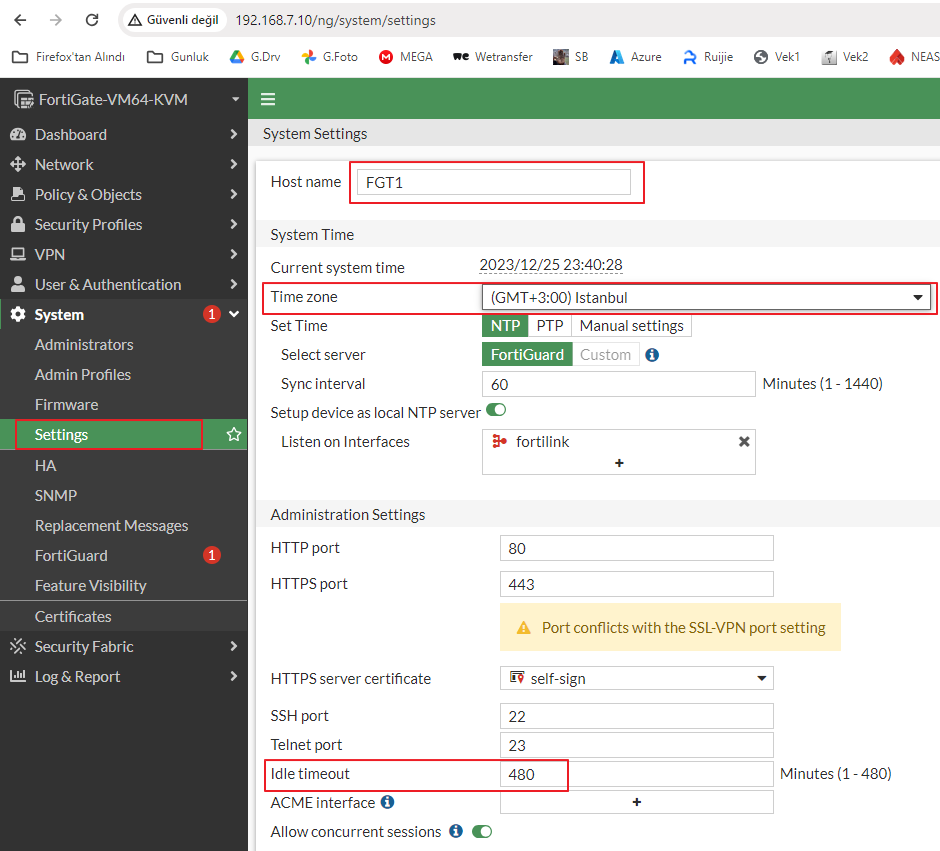Open the Firefox'tan Alındı bookmark folder
Viewport: 940px width, 851px height.
[x=68, y=57]
